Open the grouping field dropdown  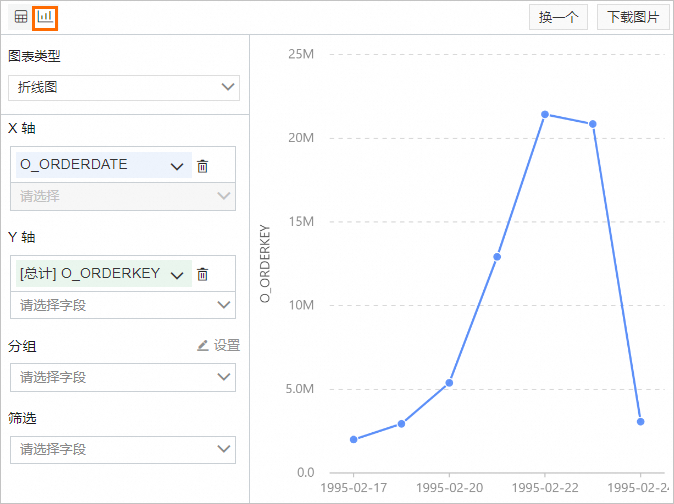(x=124, y=377)
